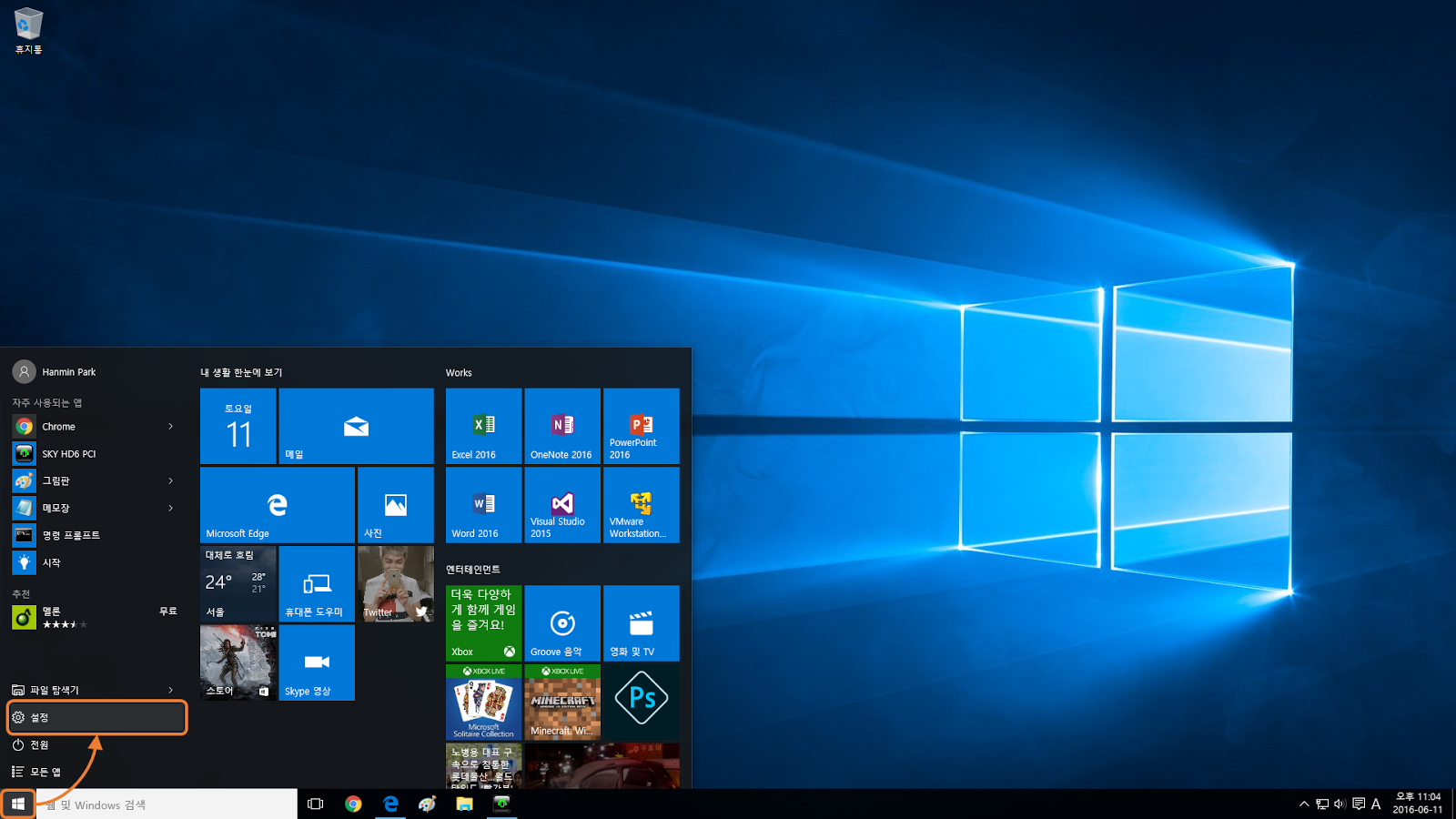Open the Microsoft Edge tile
The height and width of the screenshot is (819, 1456).
click(x=277, y=504)
